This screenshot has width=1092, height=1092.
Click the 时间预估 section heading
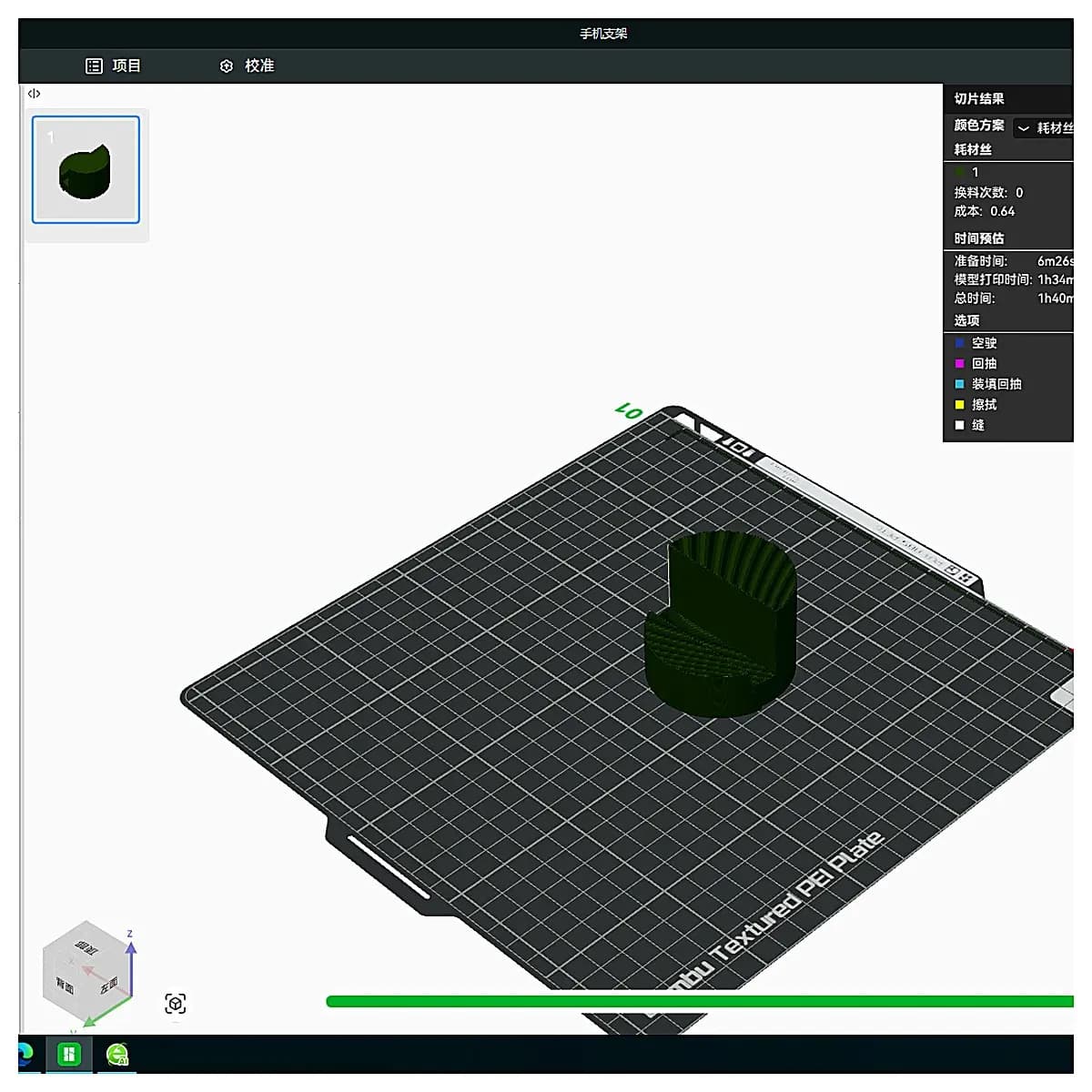click(979, 238)
